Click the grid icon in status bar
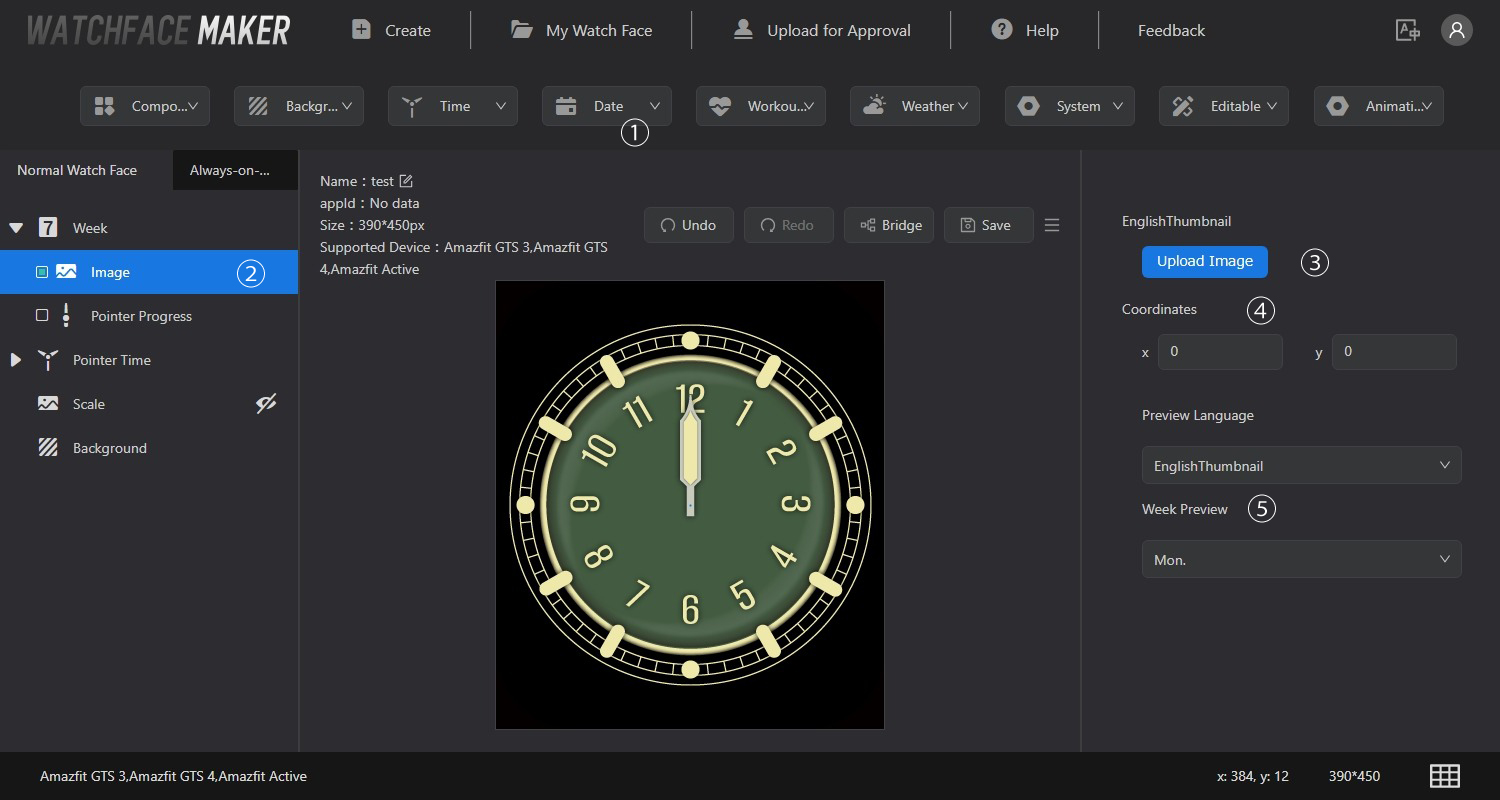The height and width of the screenshot is (800, 1500). [x=1444, y=776]
